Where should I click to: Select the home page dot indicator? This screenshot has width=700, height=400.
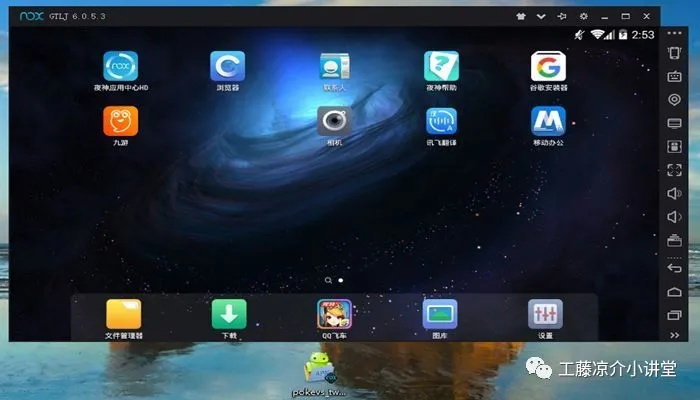(x=341, y=280)
